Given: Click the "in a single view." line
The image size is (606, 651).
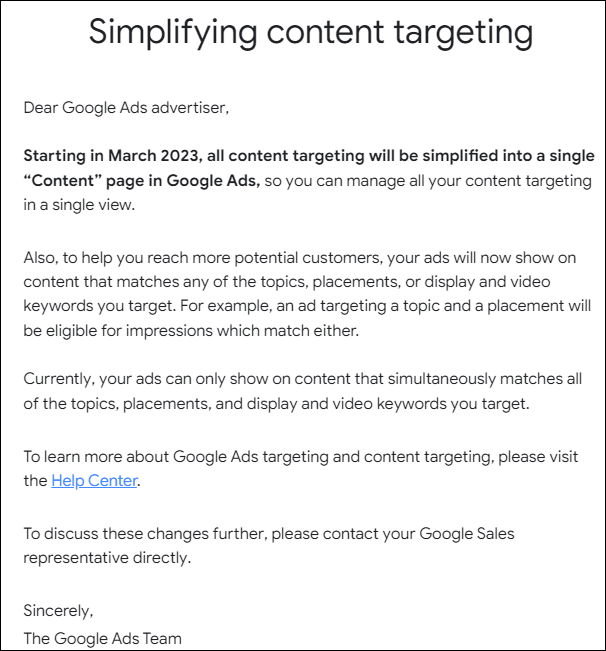Looking at the screenshot, I should tap(79, 205).
